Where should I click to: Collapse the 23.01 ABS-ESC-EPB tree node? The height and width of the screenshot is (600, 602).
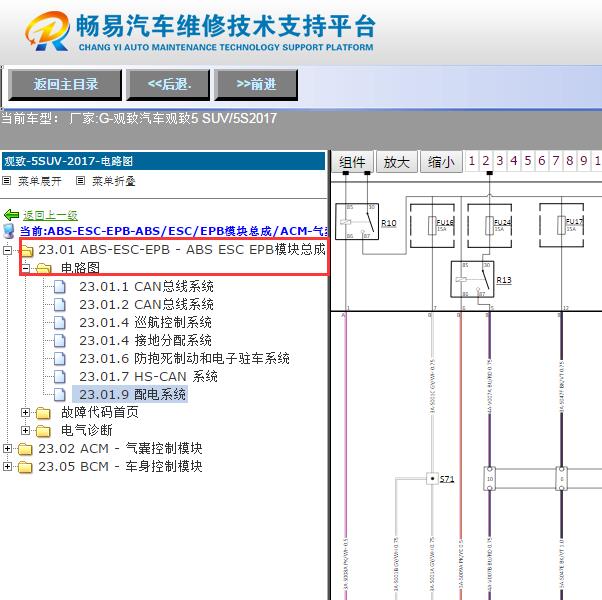click(7, 250)
